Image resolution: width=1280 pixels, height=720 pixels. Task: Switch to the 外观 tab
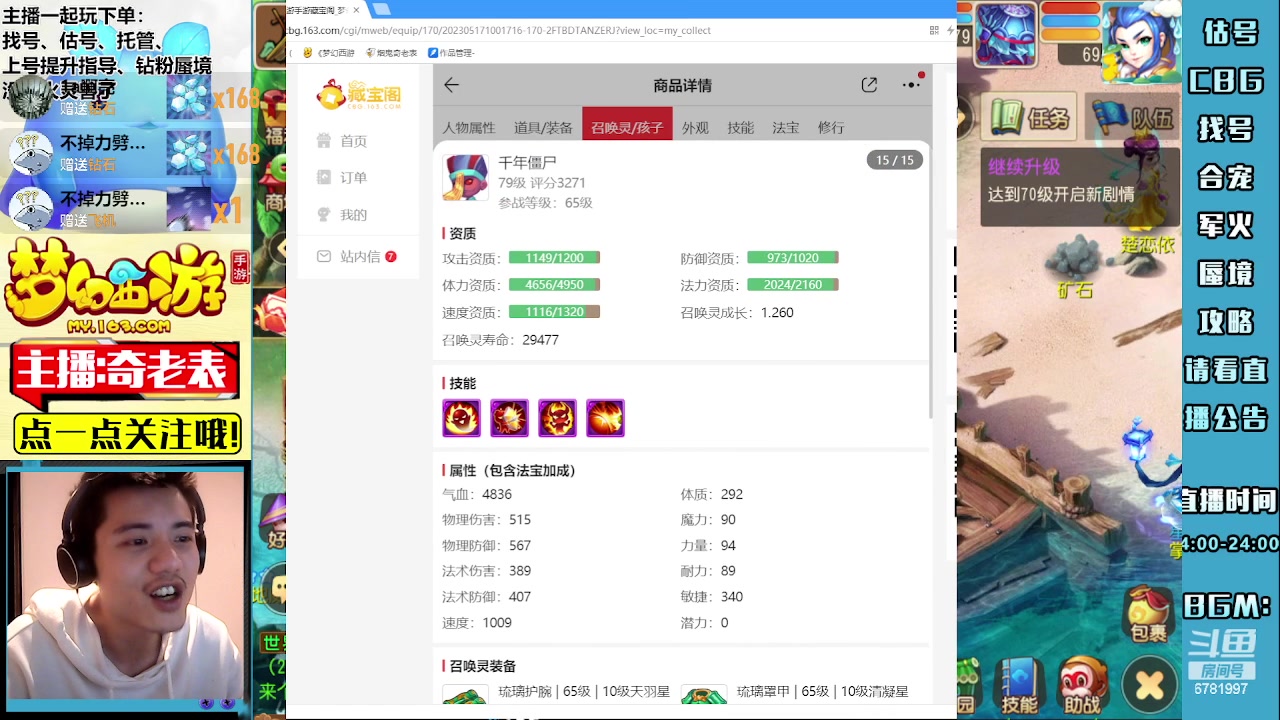[695, 127]
